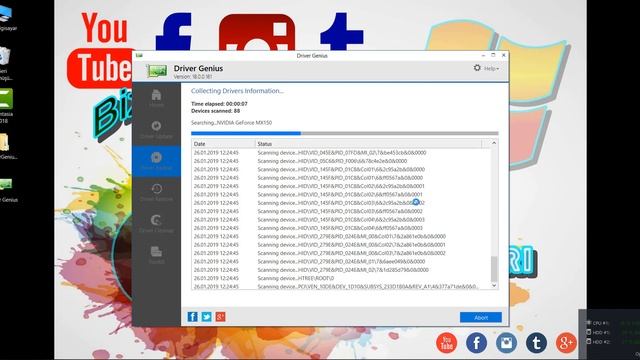The image size is (640, 360).
Task: Sort log by the Date column header
Action: [x=223, y=144]
